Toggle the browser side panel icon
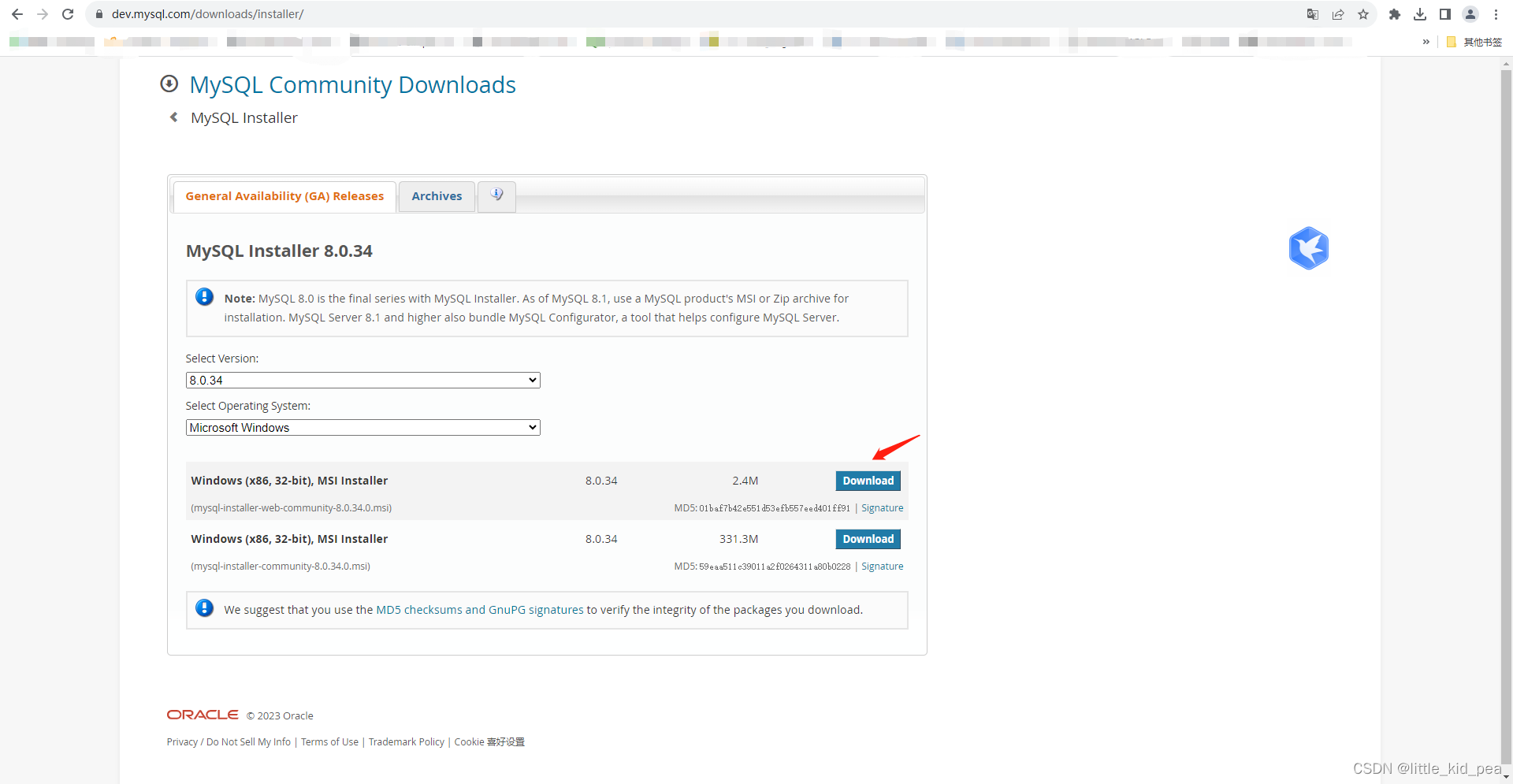Screen dimensions: 1513x784 coord(1445,14)
